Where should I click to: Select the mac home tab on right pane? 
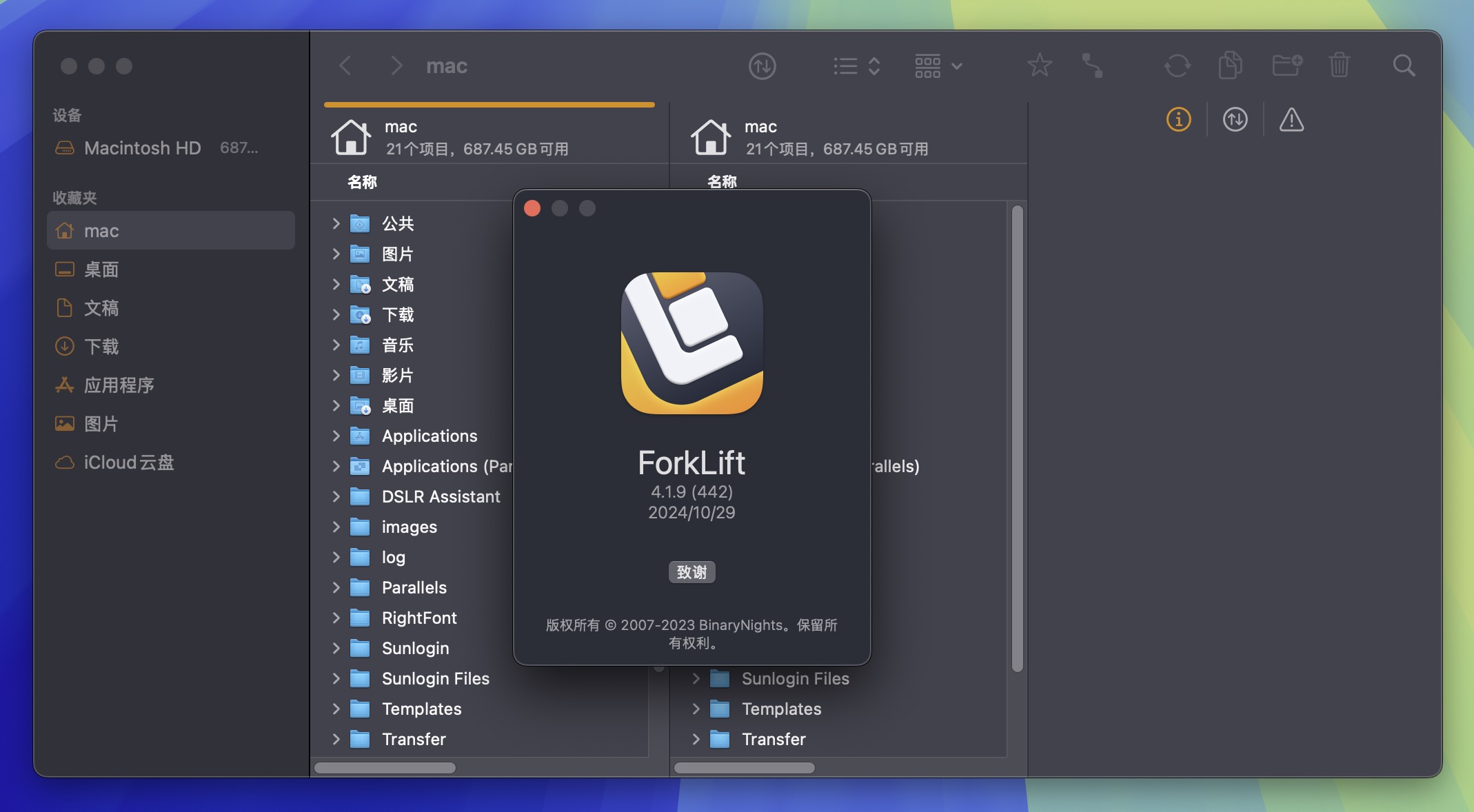847,135
